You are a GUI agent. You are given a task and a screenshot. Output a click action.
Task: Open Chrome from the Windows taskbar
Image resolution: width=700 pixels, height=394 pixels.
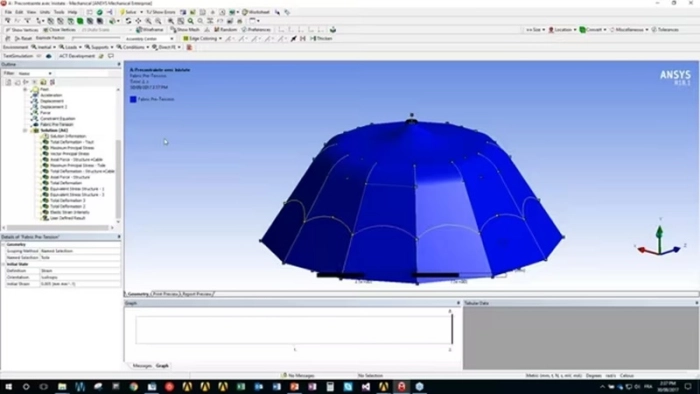pyautogui.click(x=133, y=386)
